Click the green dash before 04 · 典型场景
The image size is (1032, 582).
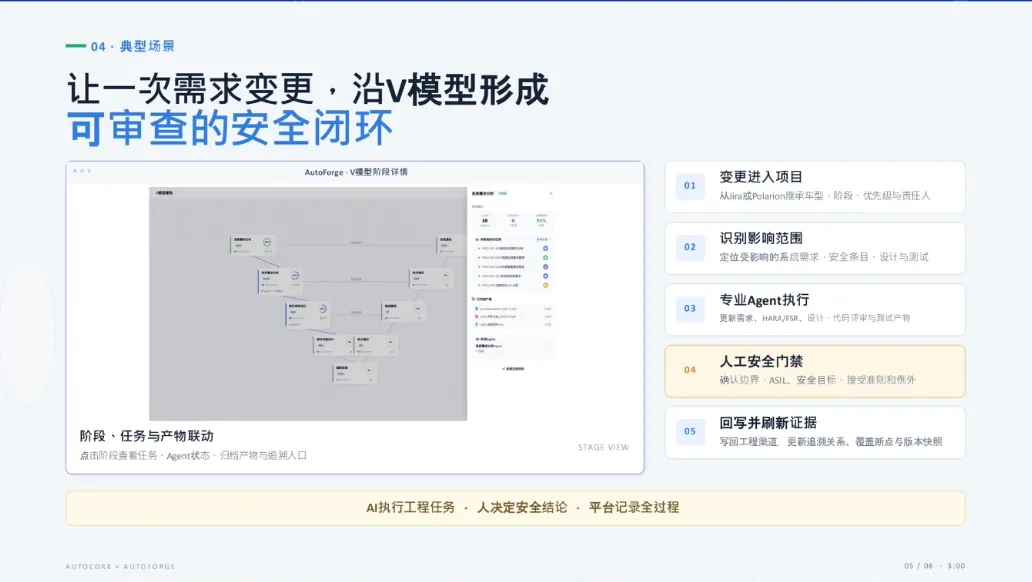click(76, 46)
